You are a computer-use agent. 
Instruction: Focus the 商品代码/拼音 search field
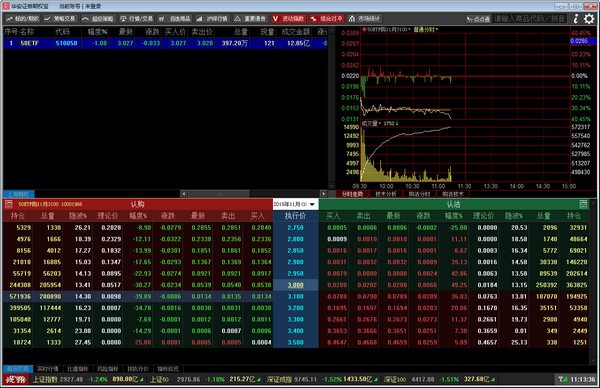tap(530, 18)
